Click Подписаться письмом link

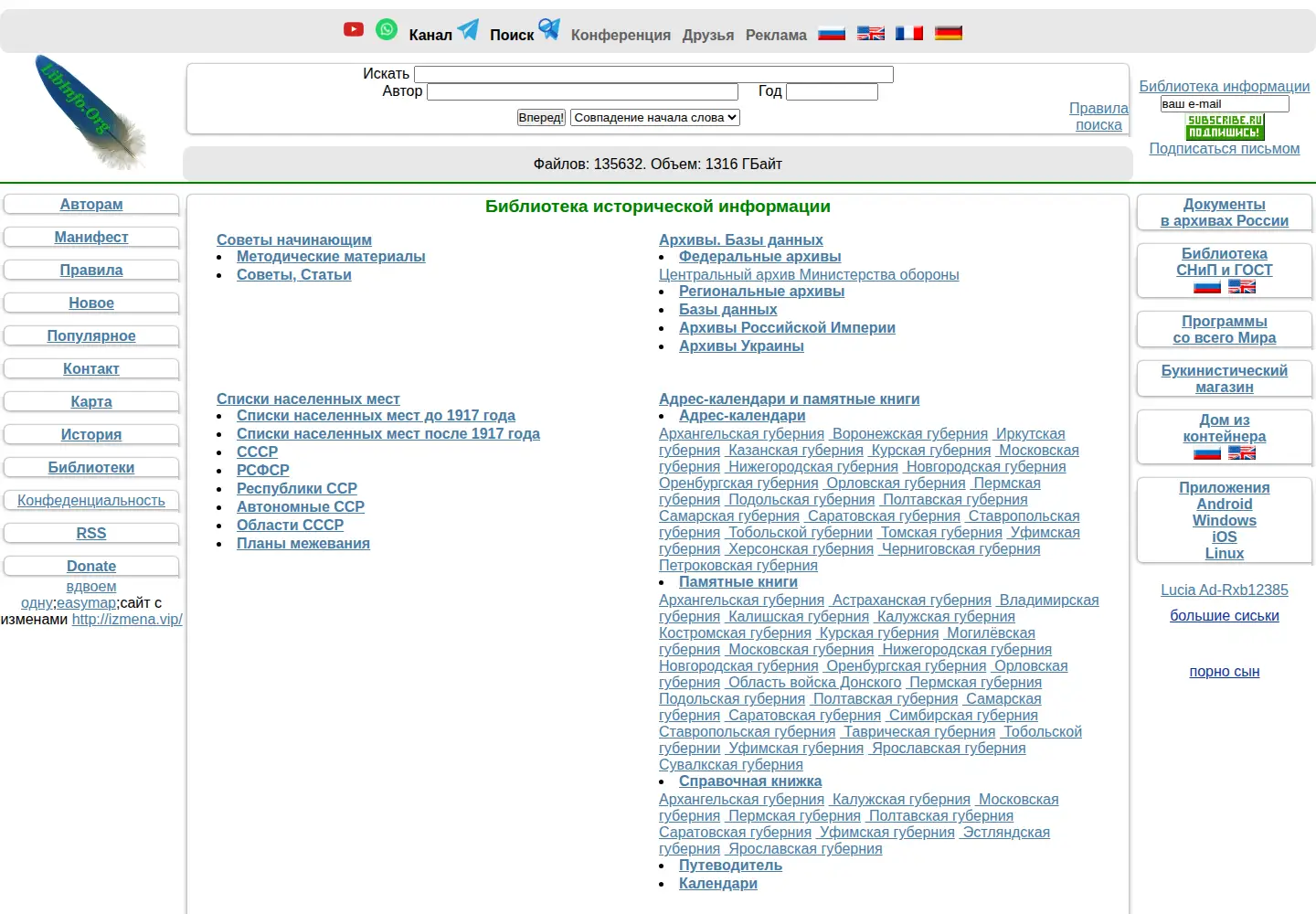(x=1225, y=149)
